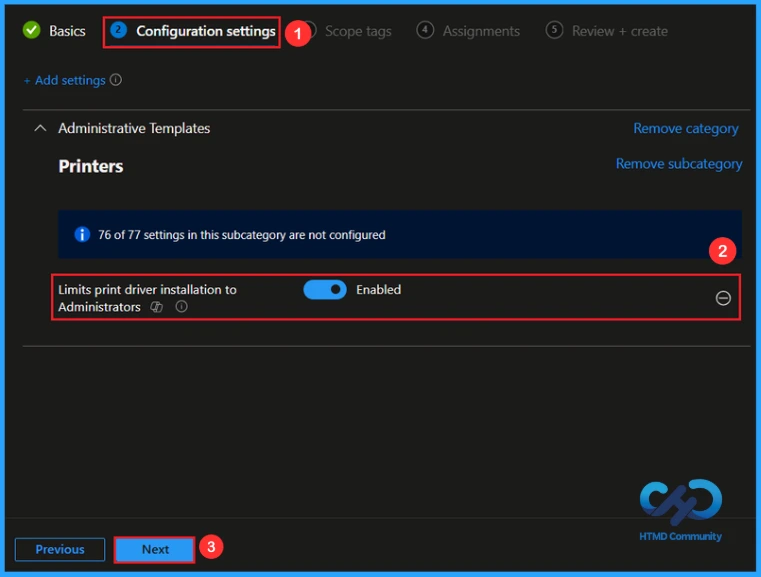761x577 pixels.
Task: Click the Administrative Templates heading text
Action: [134, 129]
